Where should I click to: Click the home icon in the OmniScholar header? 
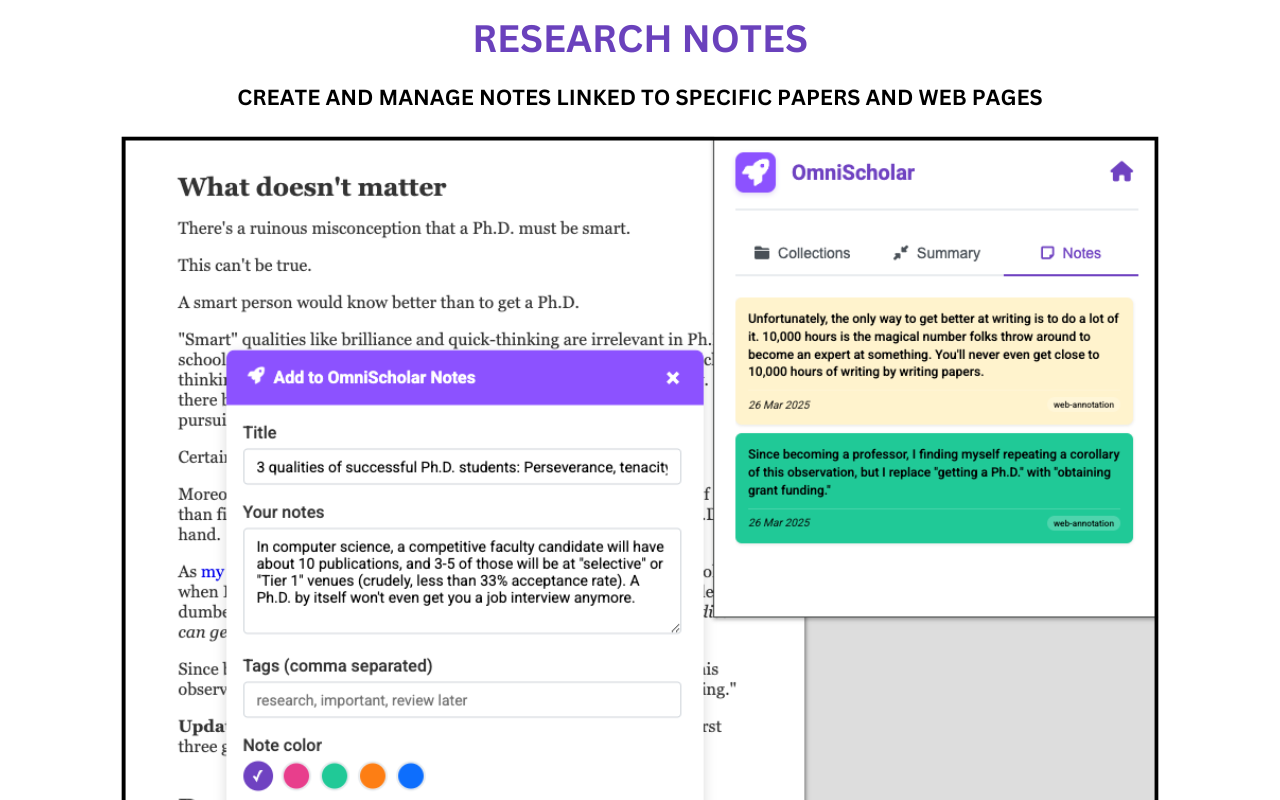pos(1122,171)
